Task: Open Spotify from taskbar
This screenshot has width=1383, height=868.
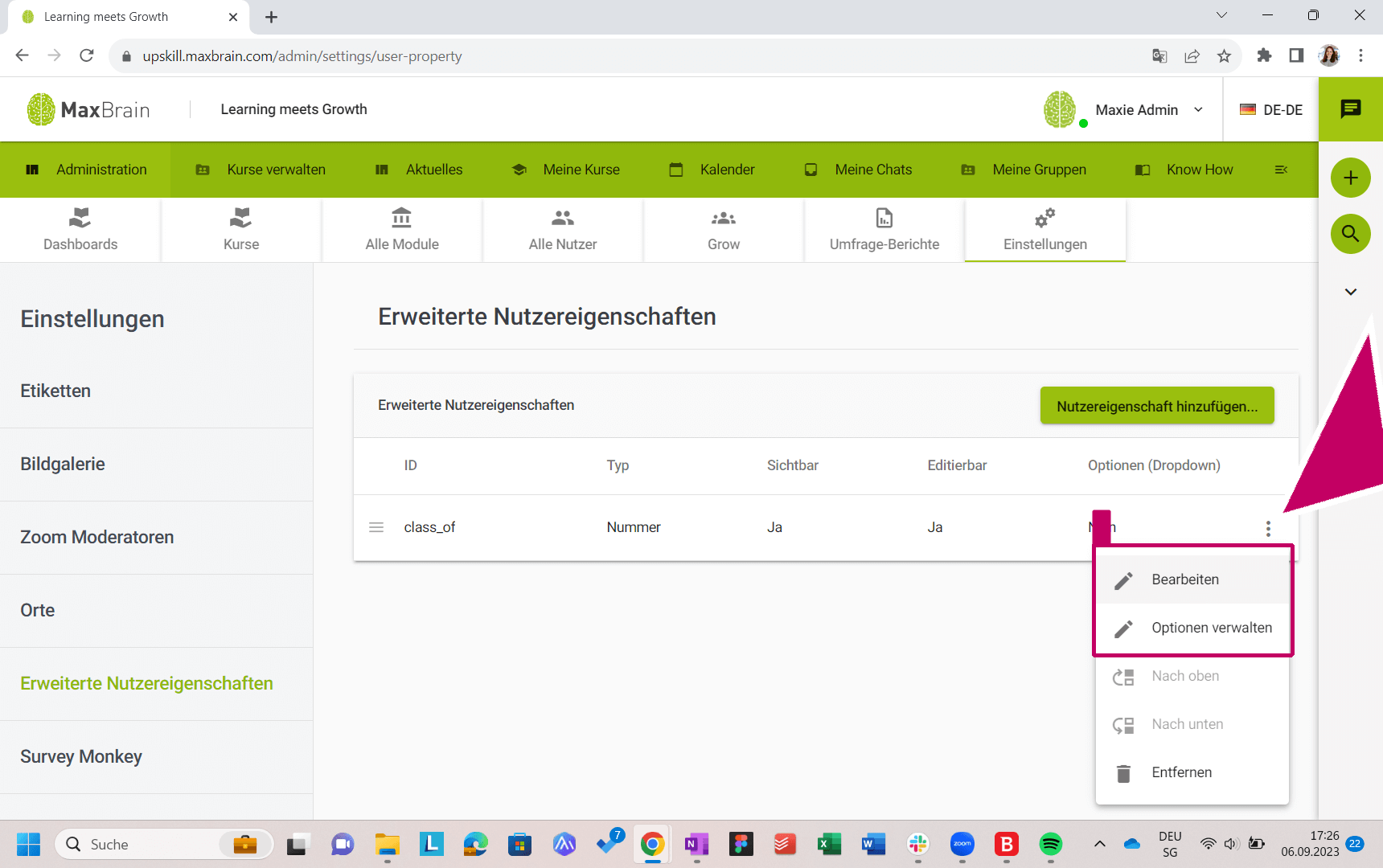Action: (x=1051, y=844)
